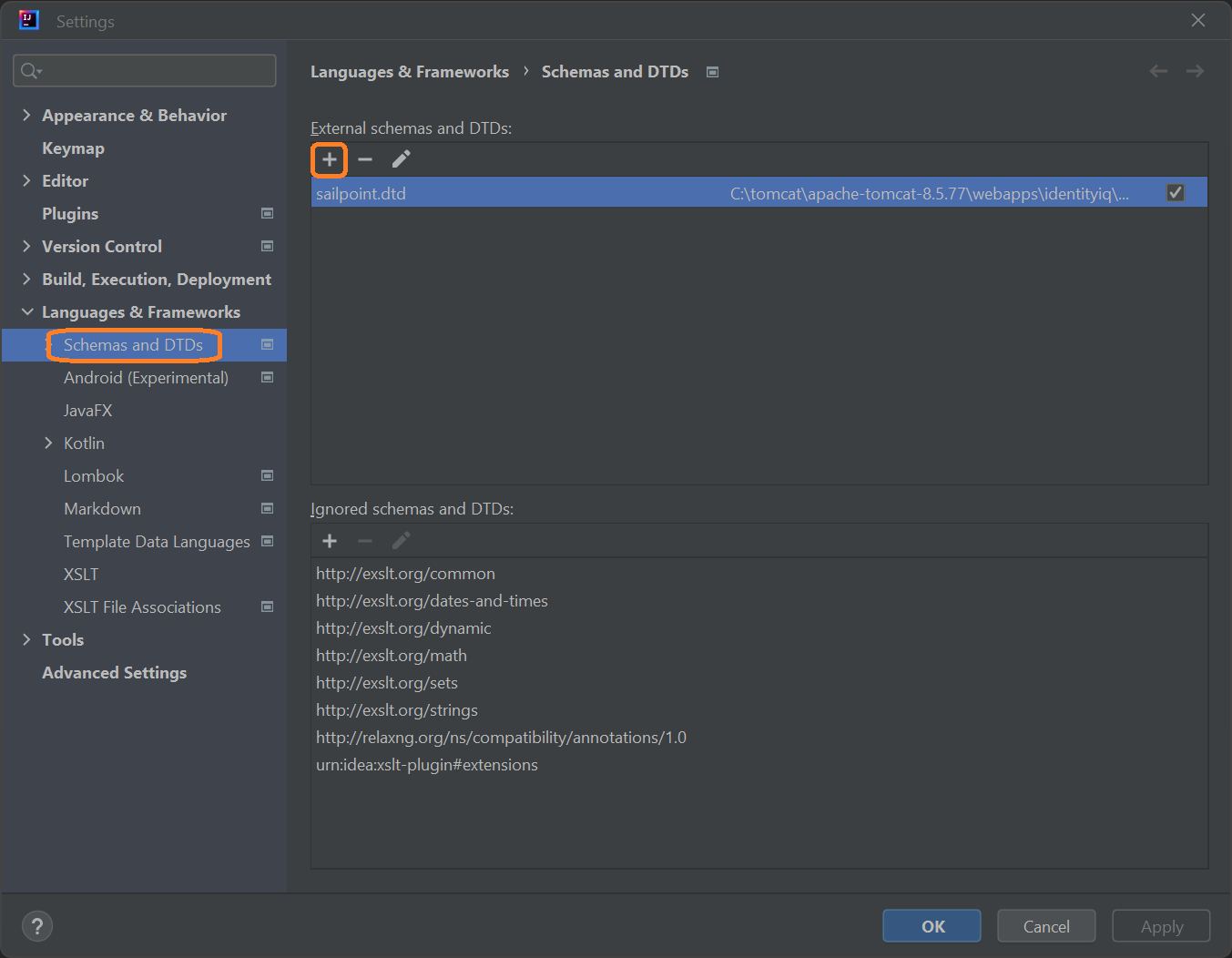Screen dimensions: 1232x958
Task: Add an ignored schema entry
Action: [330, 541]
